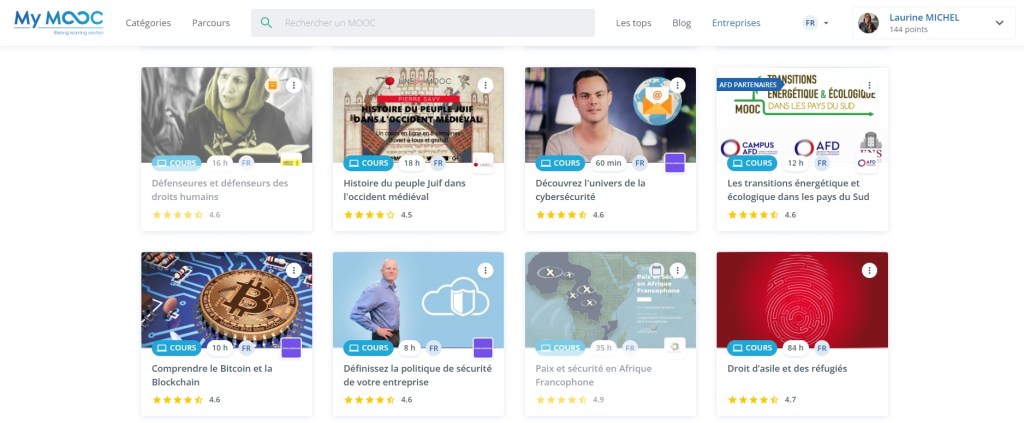This screenshot has width=1024, height=423.
Task: Open course Comprendre le Bitcoin et la Blockchain
Action: 211,374
